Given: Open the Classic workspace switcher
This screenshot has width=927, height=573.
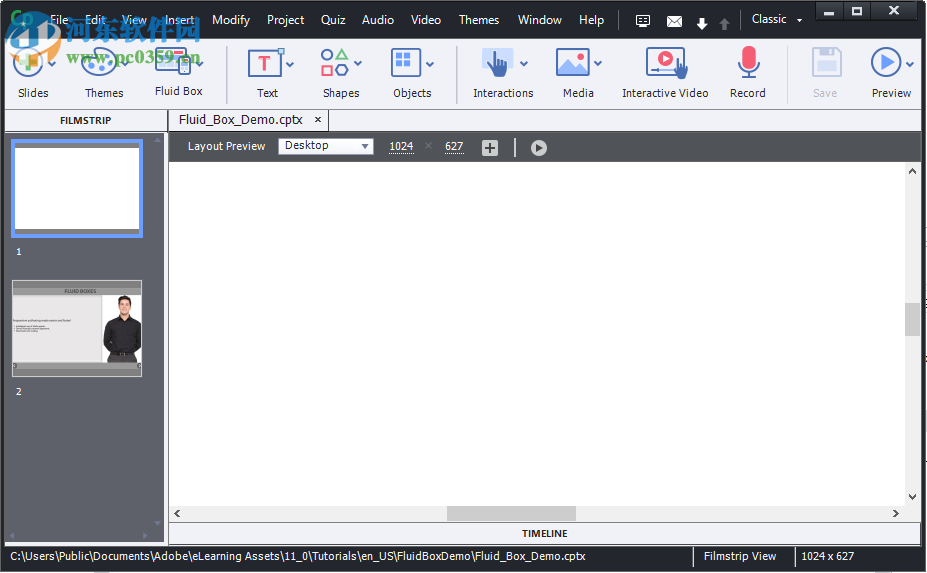Looking at the screenshot, I should click(777, 20).
